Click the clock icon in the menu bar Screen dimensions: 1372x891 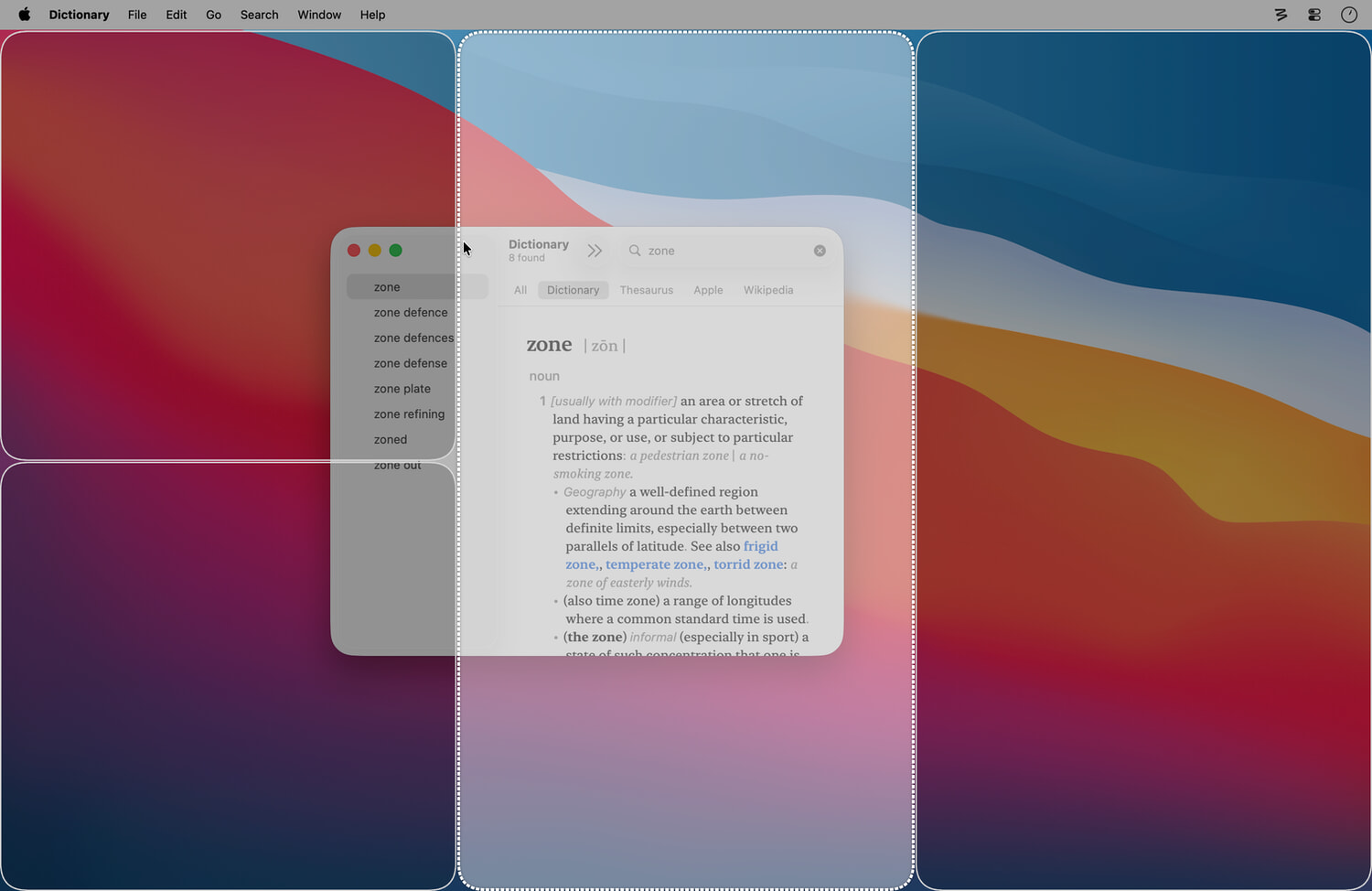click(x=1348, y=15)
